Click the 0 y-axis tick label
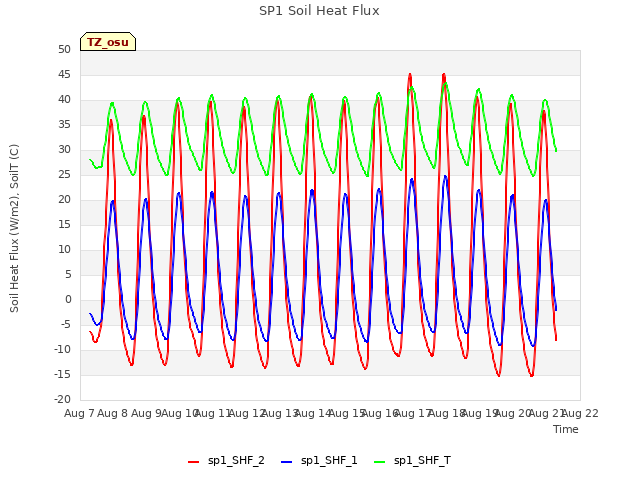The height and width of the screenshot is (480, 640). click(x=68, y=300)
